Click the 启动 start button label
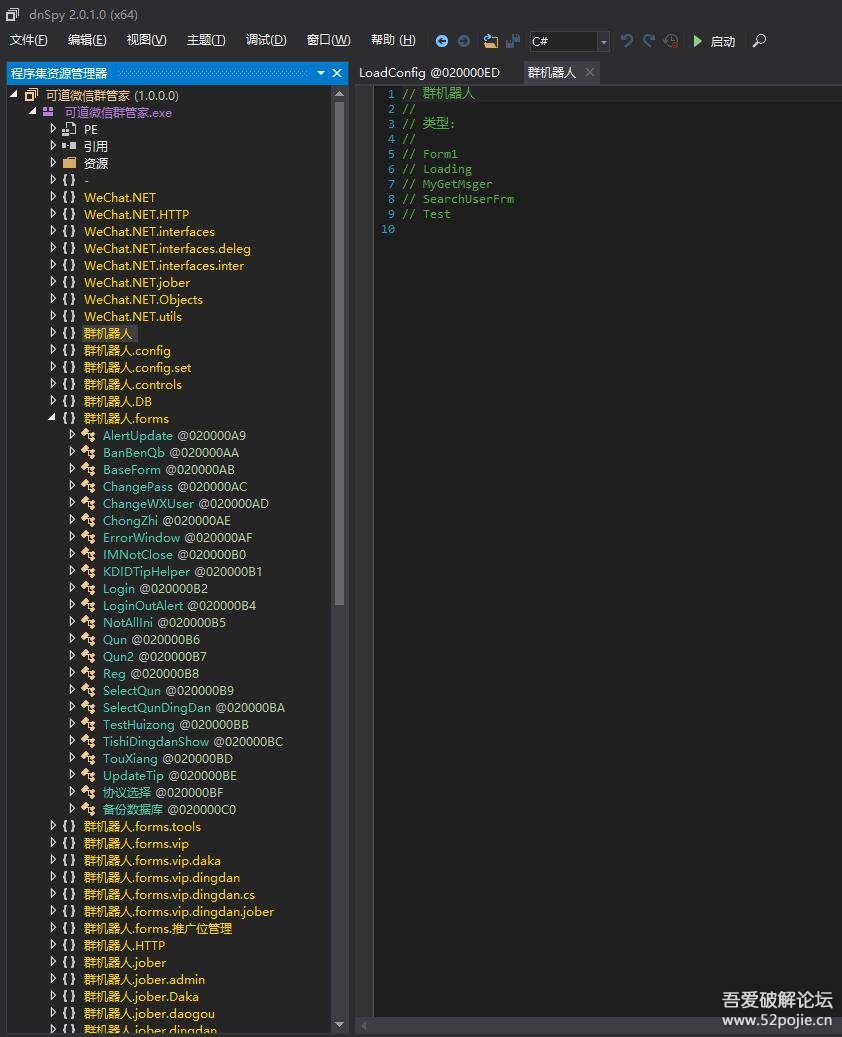 (722, 42)
